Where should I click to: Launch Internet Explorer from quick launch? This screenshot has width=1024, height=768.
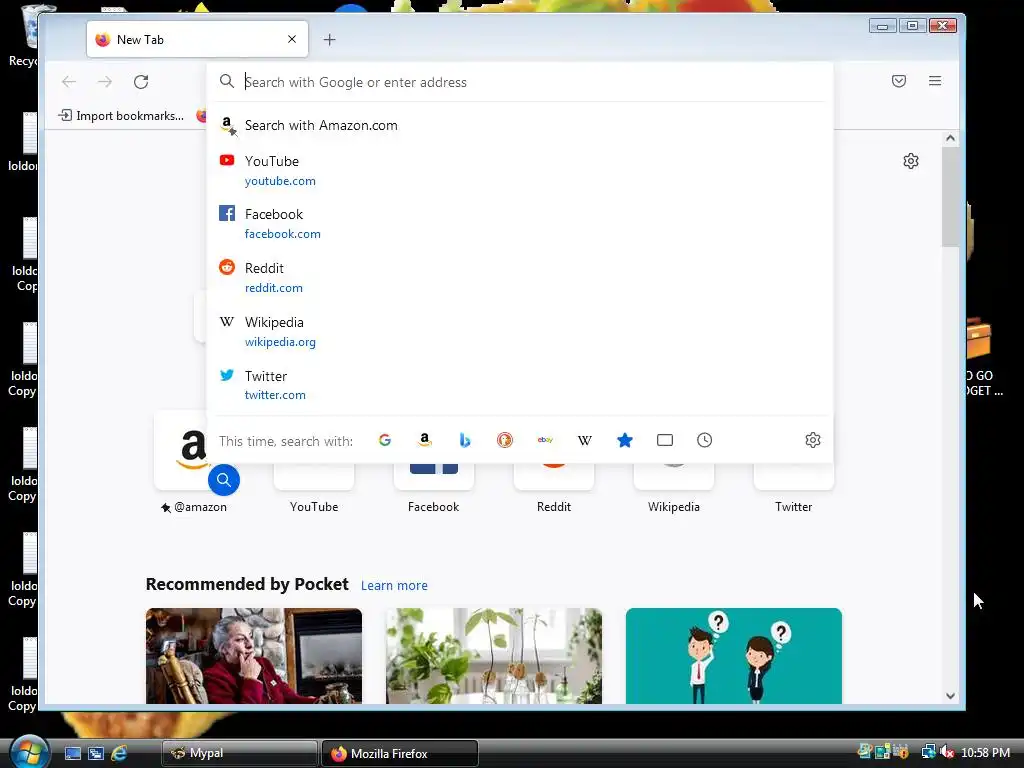[119, 754]
